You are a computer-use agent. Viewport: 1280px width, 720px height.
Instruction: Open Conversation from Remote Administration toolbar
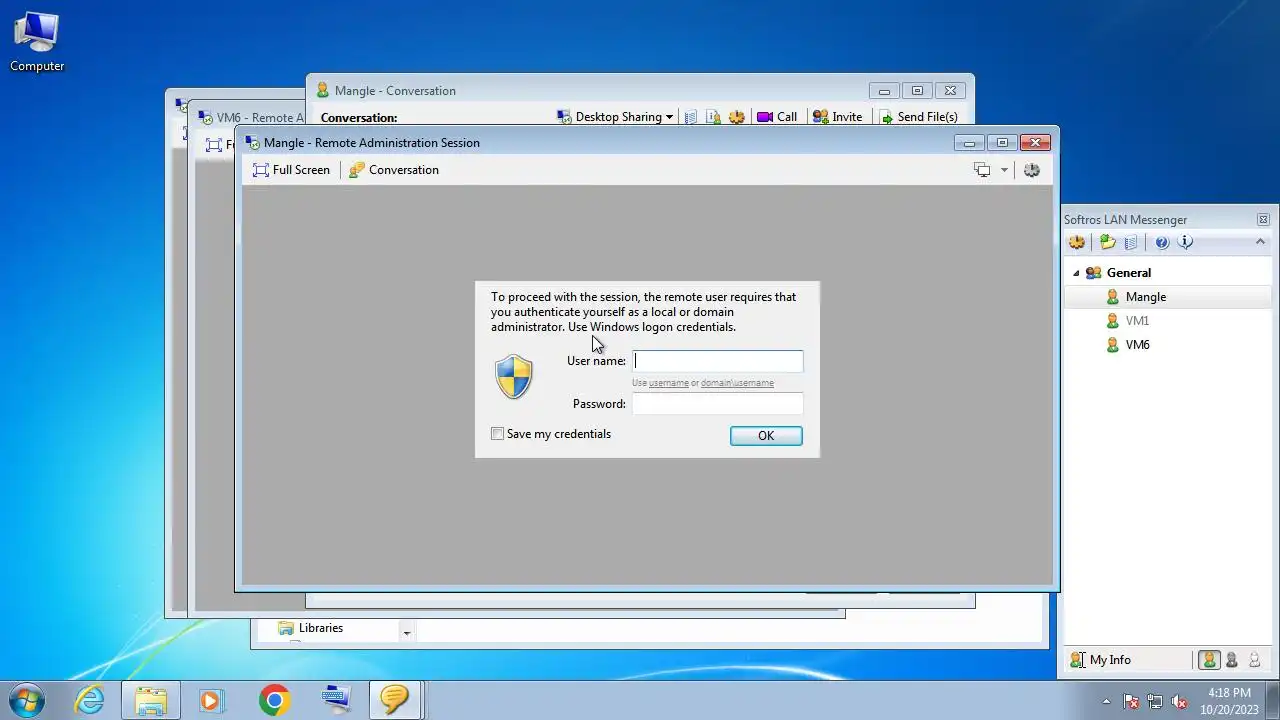(x=394, y=170)
